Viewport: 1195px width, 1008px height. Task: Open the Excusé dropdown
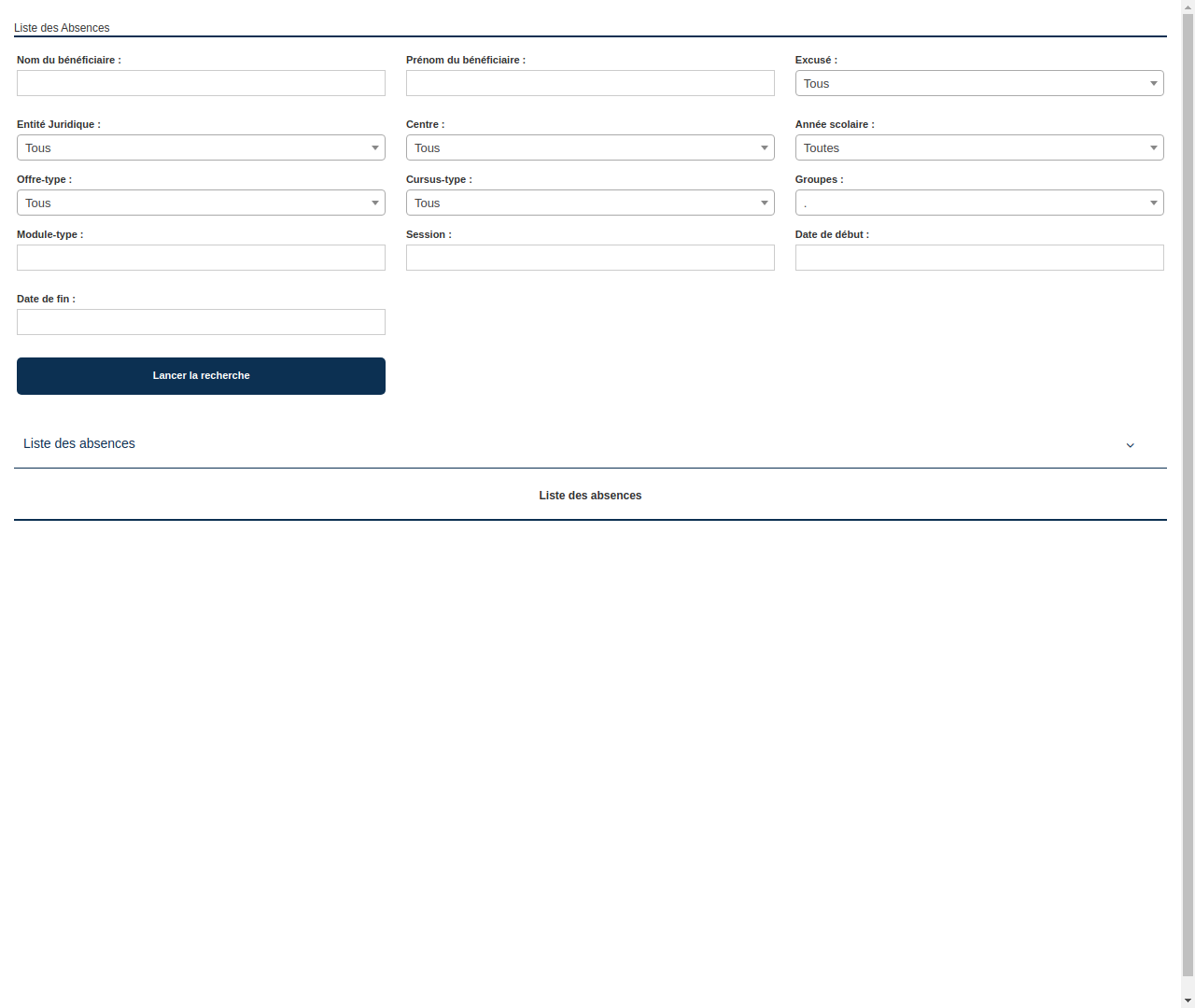click(x=978, y=83)
